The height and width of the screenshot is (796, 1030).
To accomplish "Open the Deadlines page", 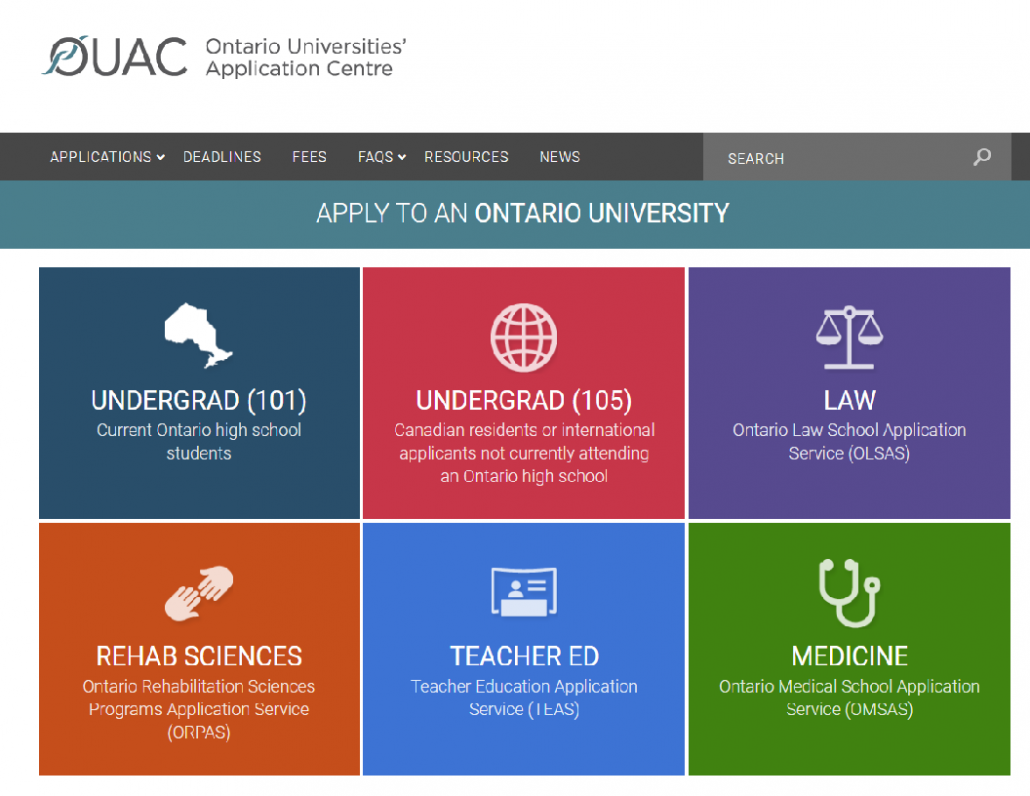I will 222,157.
